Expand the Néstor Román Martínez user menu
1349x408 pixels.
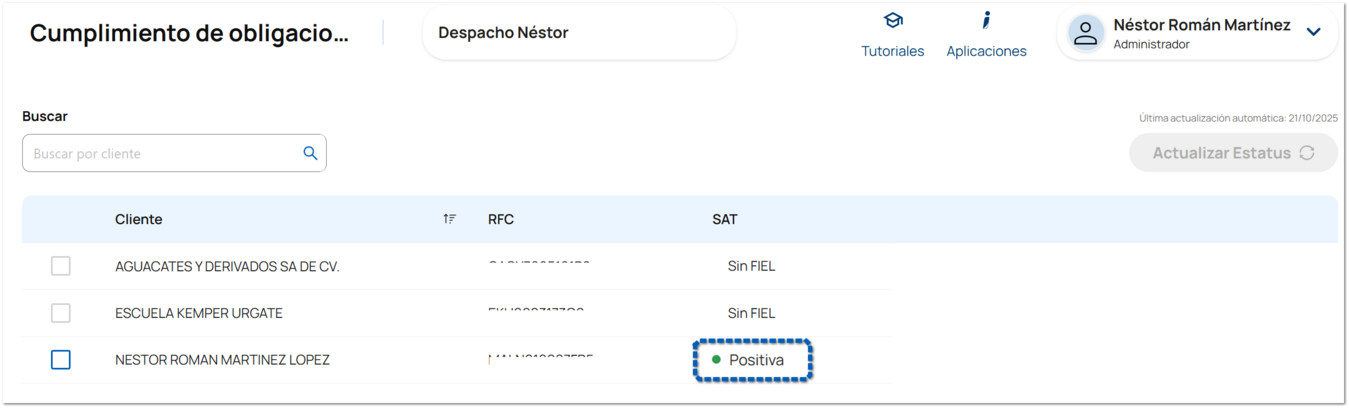coord(1314,32)
